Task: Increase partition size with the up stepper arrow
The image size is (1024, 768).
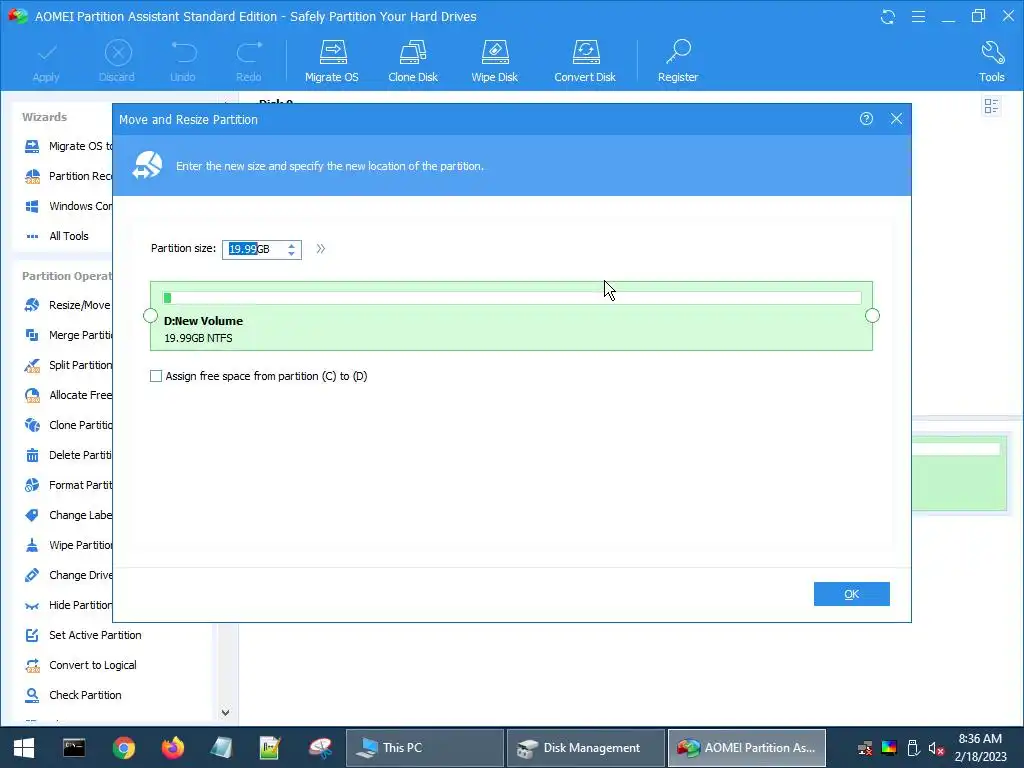Action: point(291,246)
